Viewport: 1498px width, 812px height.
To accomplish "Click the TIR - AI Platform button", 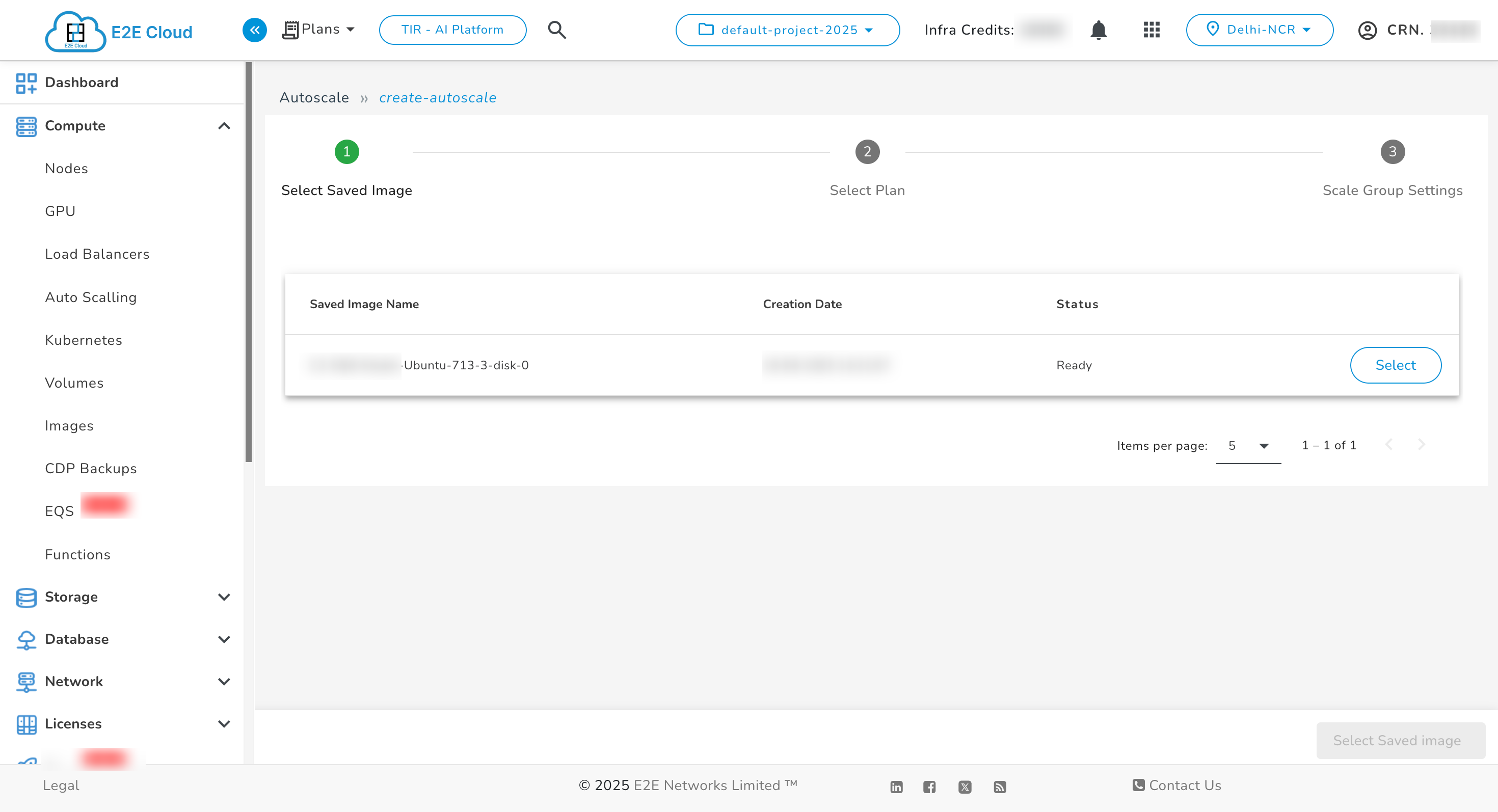I will pyautogui.click(x=452, y=30).
